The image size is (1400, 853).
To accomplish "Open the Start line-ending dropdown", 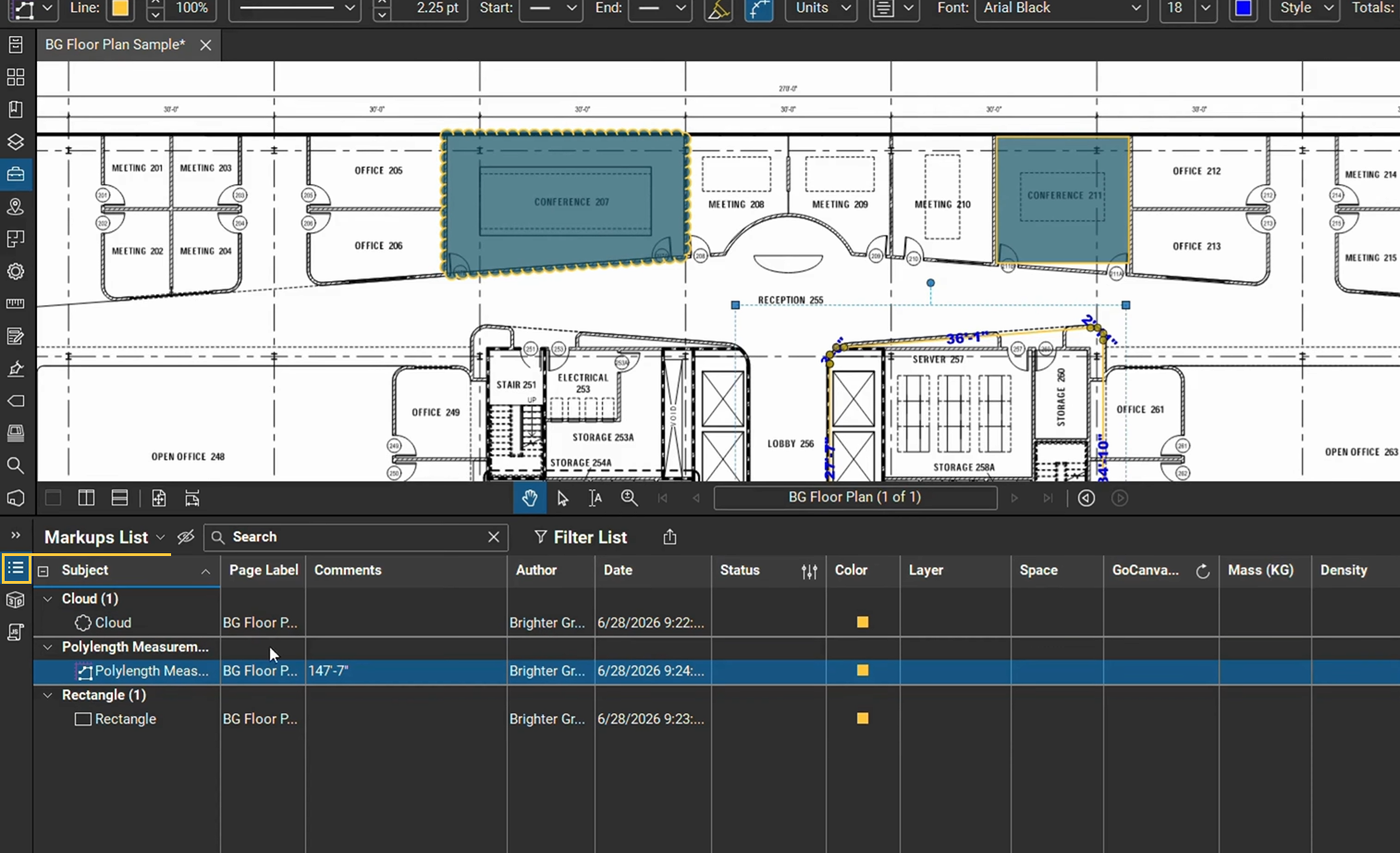I will coord(552,8).
